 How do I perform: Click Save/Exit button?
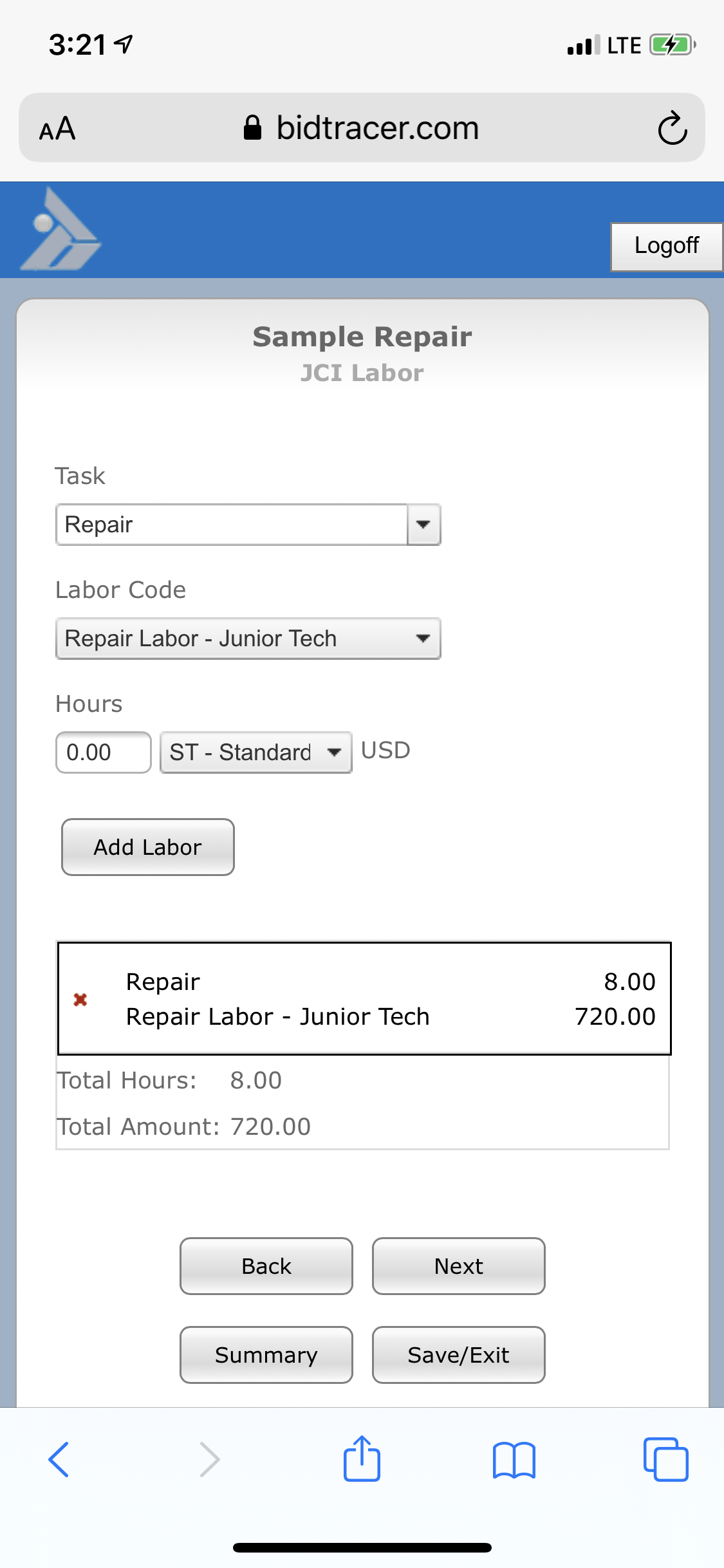(x=458, y=1355)
